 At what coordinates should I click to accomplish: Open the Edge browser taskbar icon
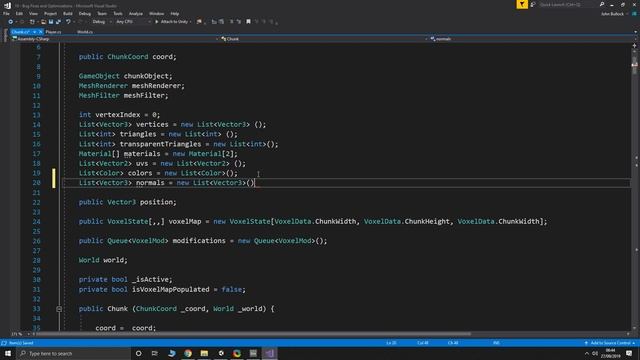[x=171, y=353]
